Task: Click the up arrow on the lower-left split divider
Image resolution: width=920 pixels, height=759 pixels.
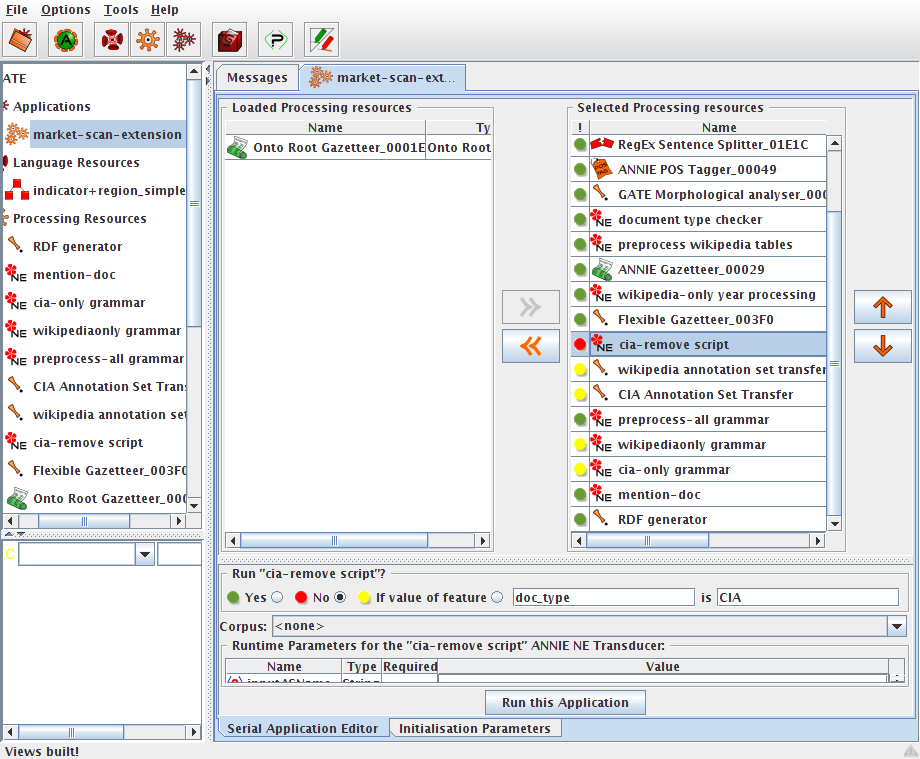Action: [9, 534]
